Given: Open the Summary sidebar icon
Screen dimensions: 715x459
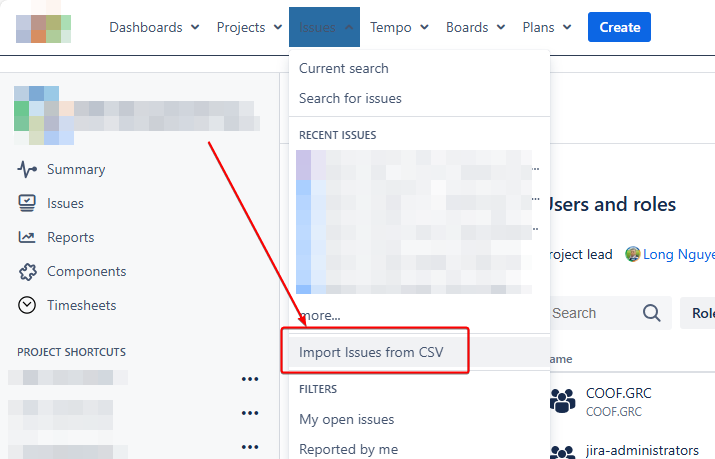Looking at the screenshot, I should point(27,169).
